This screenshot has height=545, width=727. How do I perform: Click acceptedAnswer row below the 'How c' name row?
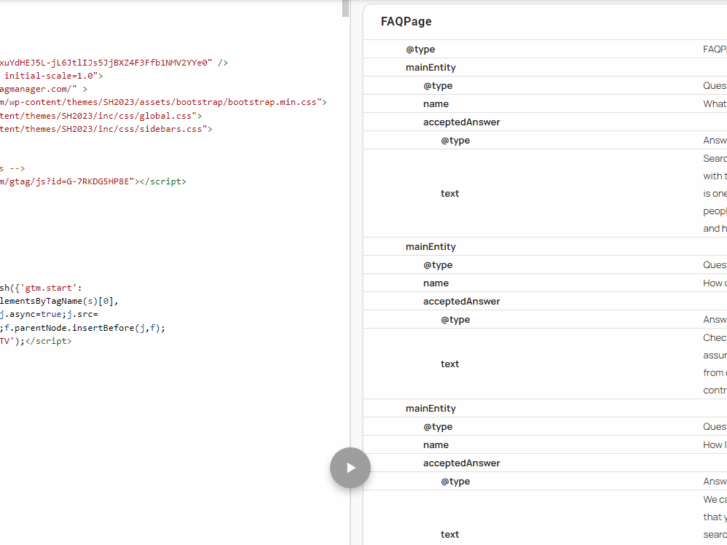click(x=545, y=301)
